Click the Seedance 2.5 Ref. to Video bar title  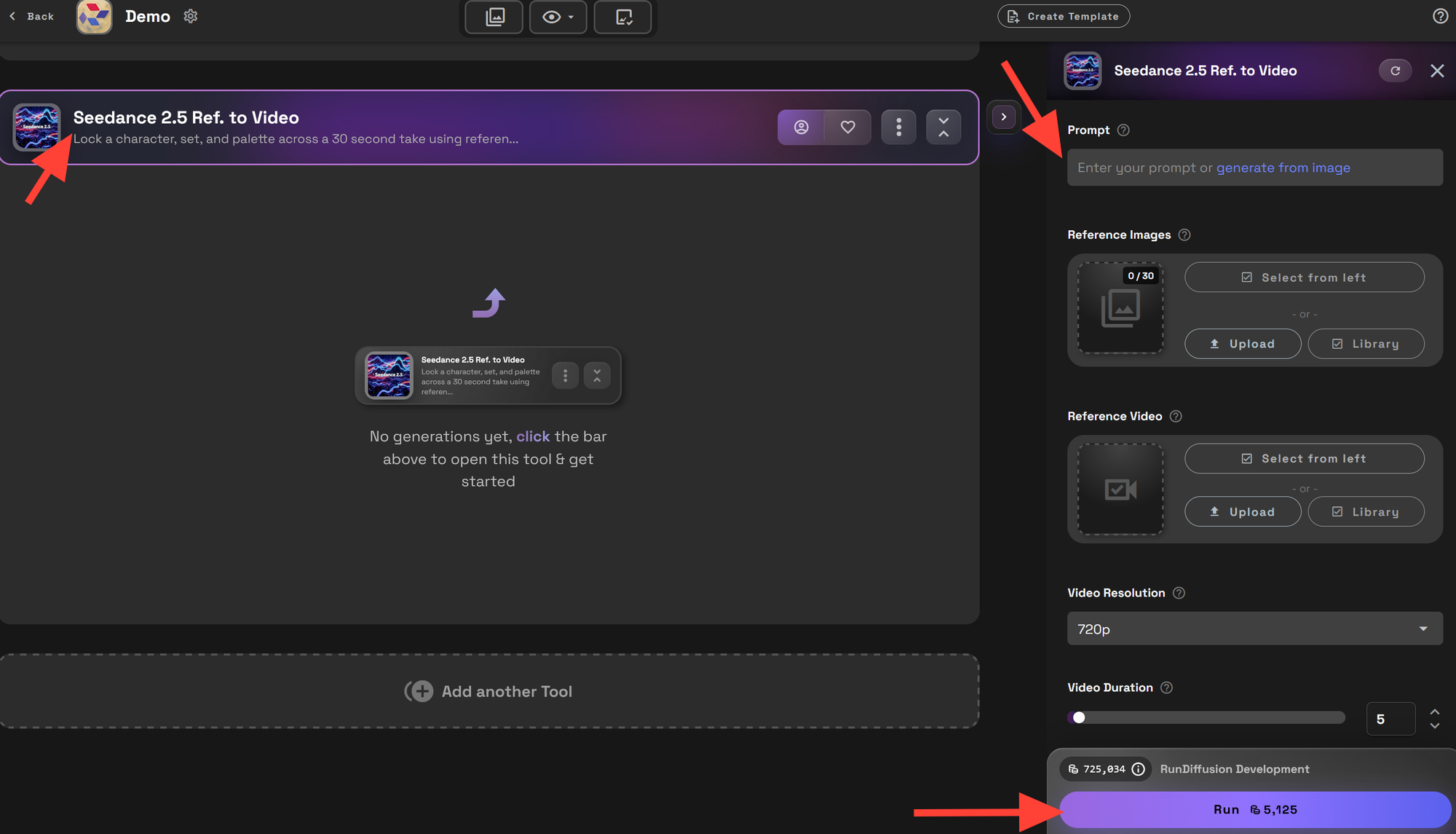tap(186, 117)
